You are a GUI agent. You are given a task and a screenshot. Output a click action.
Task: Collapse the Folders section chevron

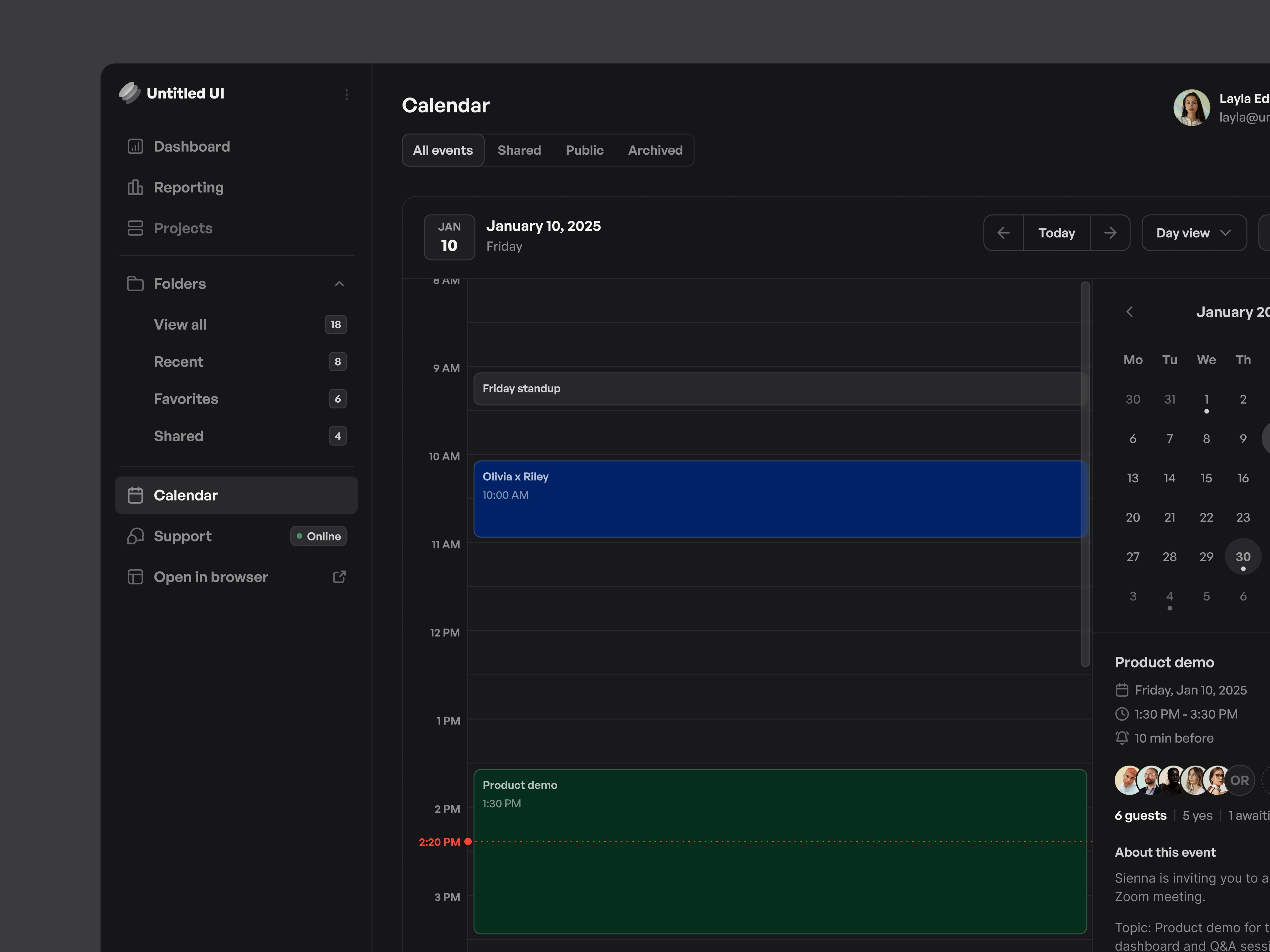point(339,284)
